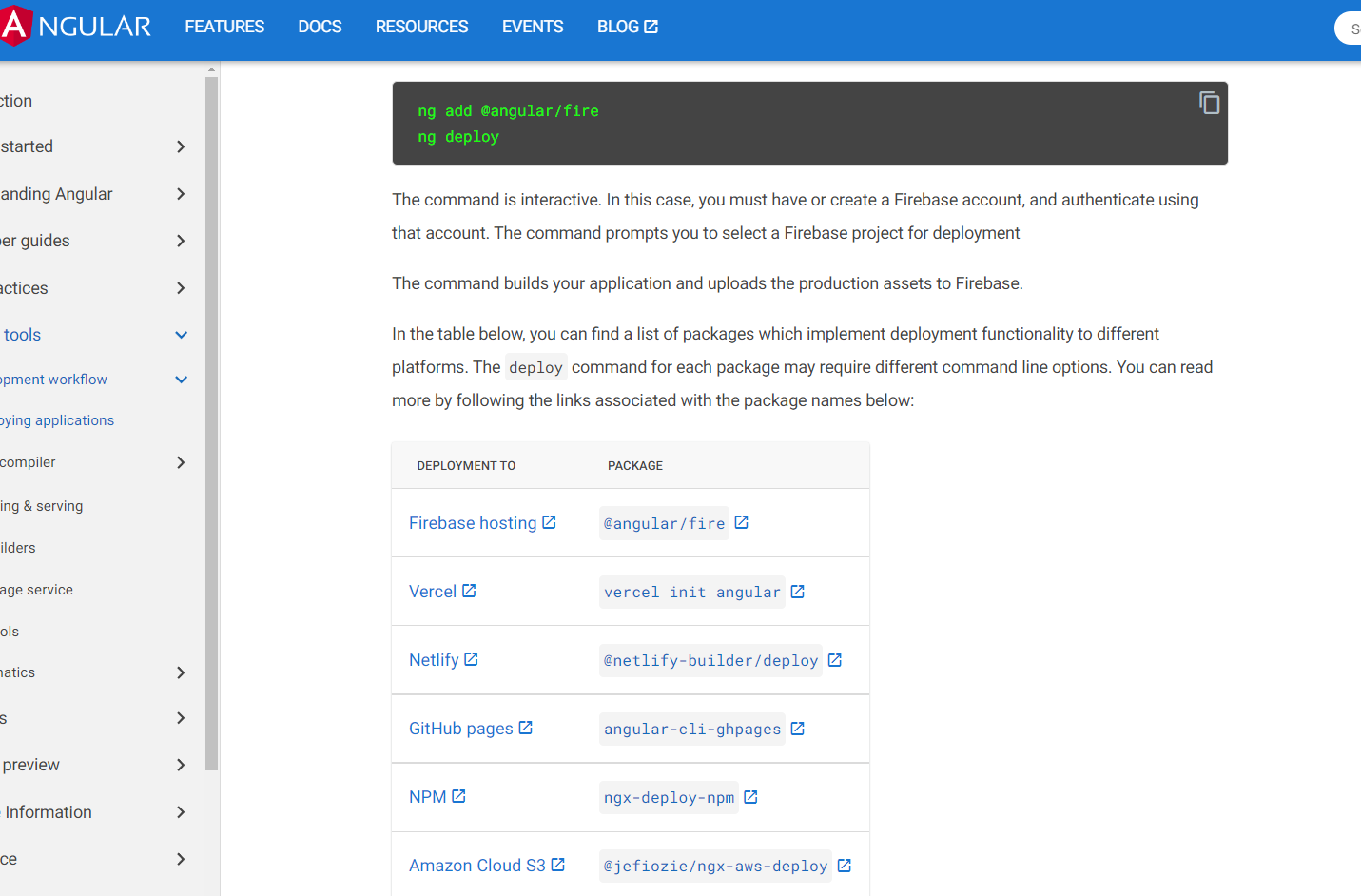Expand the 'anding Angular' sidebar chevron

pyautogui.click(x=181, y=194)
